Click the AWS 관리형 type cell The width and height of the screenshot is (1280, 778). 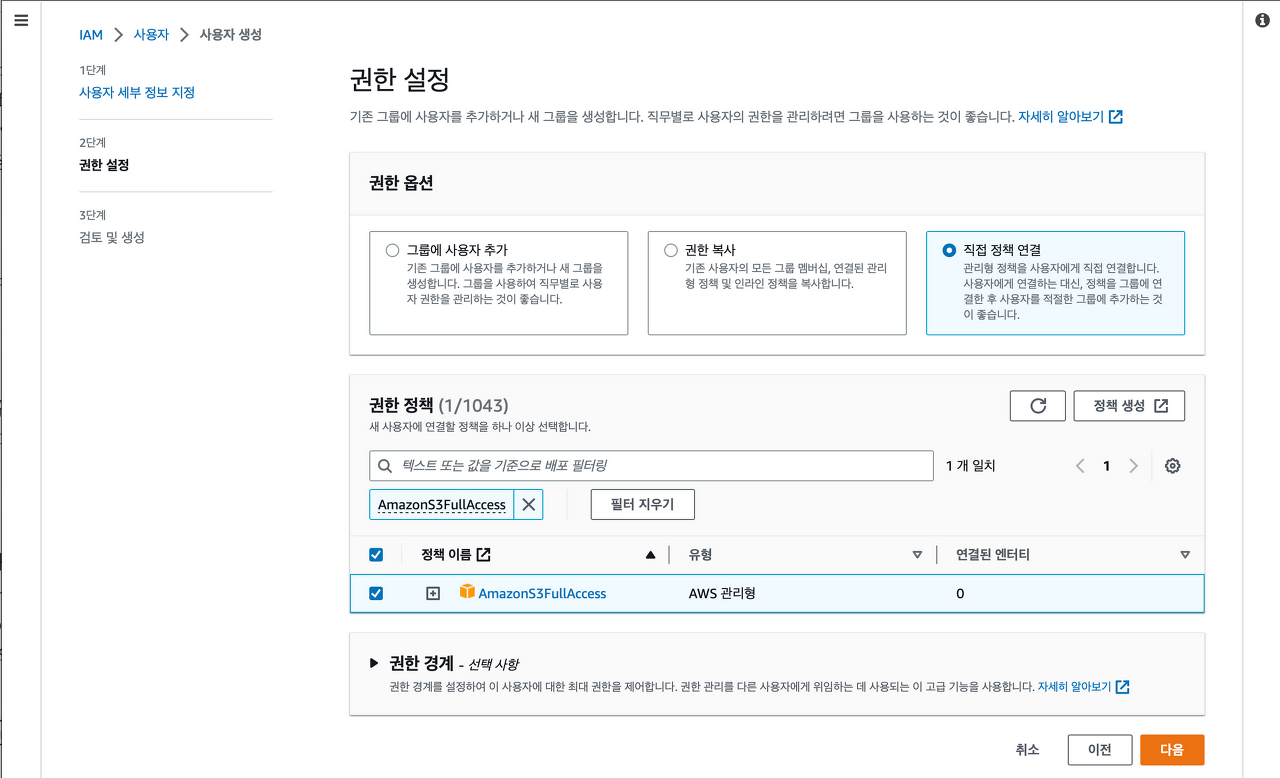pyautogui.click(x=722, y=593)
